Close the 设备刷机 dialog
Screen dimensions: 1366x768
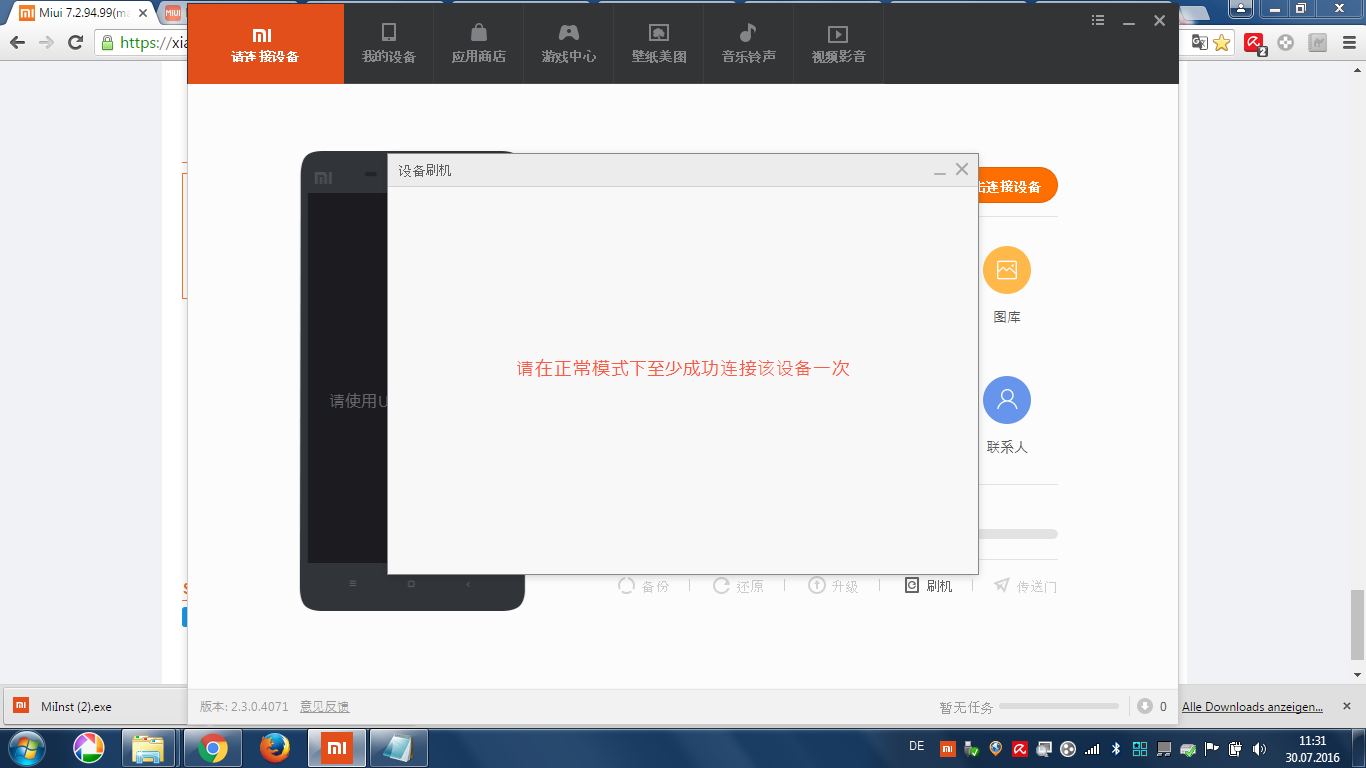962,170
